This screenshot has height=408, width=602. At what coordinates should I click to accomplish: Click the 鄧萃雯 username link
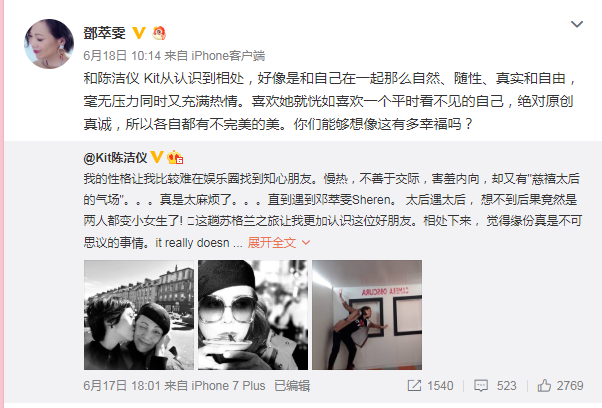click(x=104, y=33)
